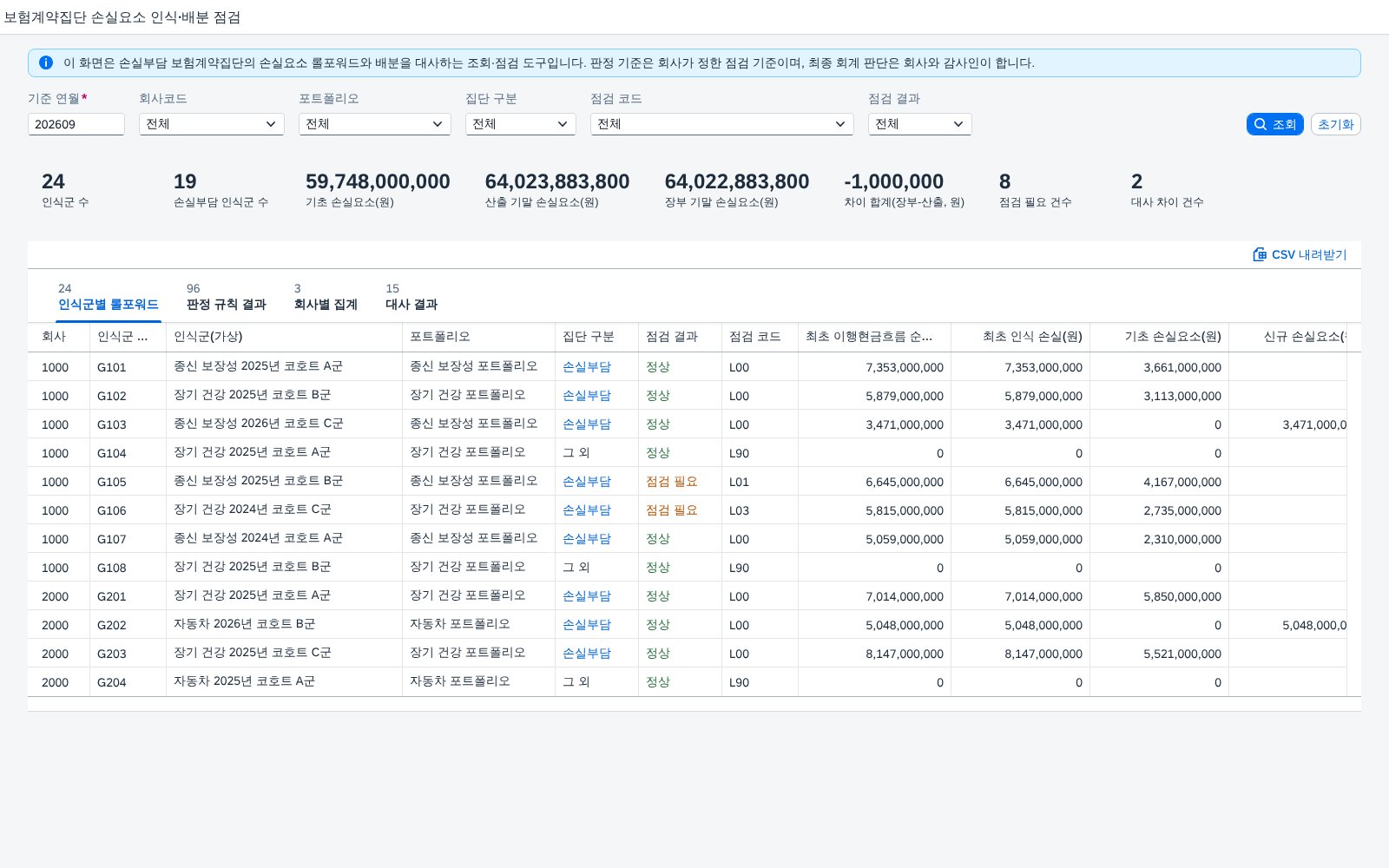
Task: Open the 점검 코드 dropdown
Action: coord(722,124)
